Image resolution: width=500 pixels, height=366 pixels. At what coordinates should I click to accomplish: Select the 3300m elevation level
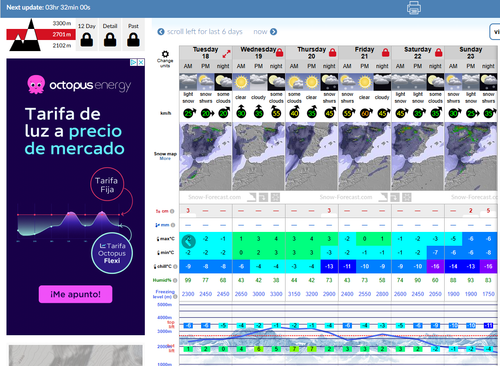click(62, 23)
